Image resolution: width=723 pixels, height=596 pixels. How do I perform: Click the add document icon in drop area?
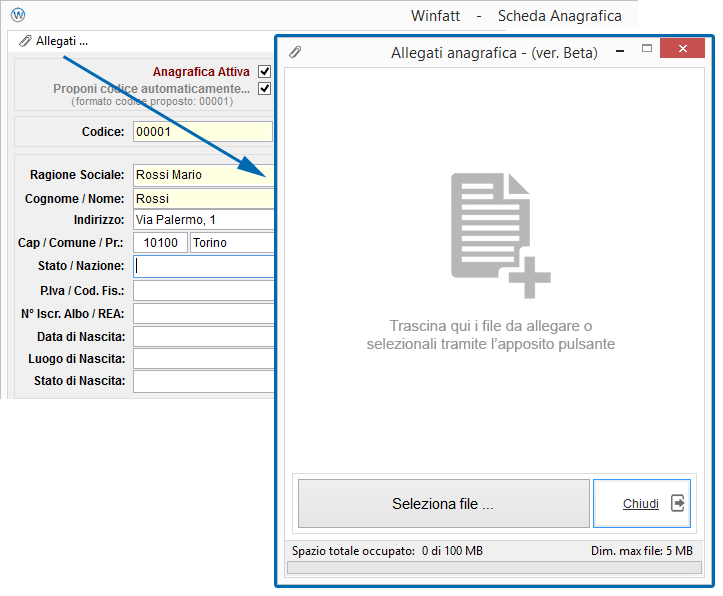pyautogui.click(x=500, y=236)
